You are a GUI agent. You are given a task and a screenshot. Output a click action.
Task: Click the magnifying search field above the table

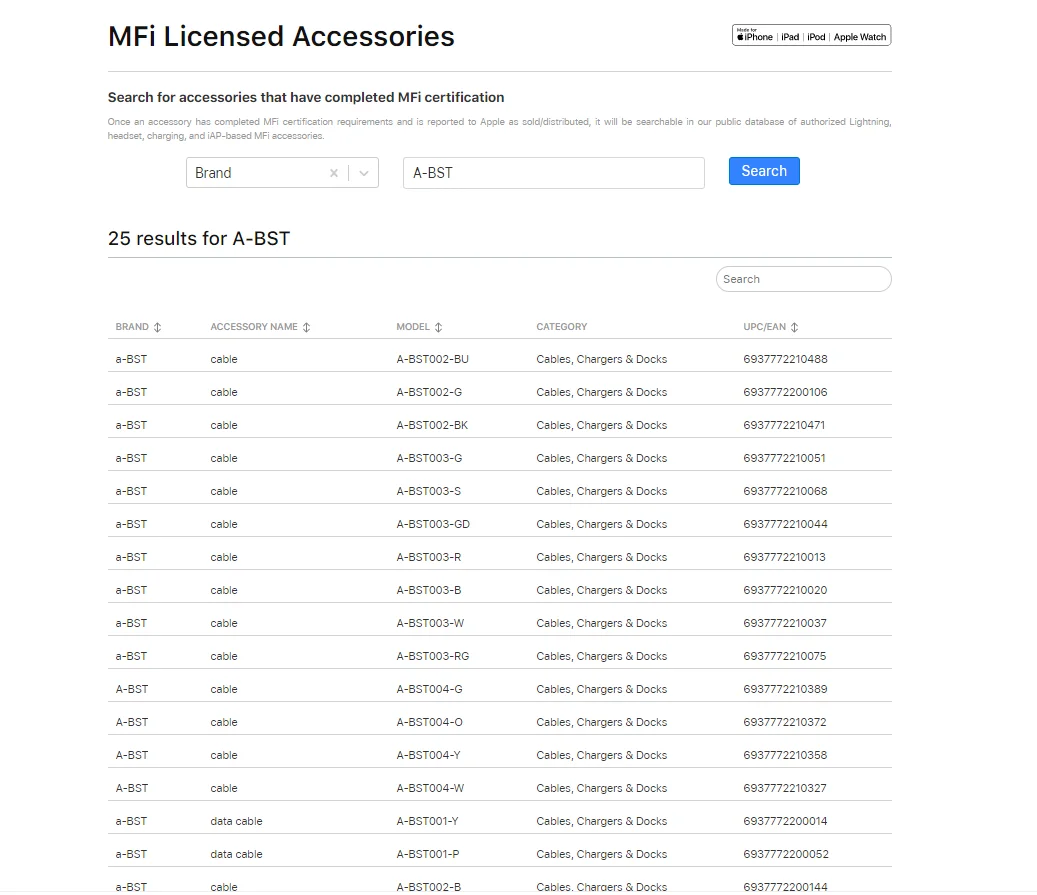coord(803,279)
